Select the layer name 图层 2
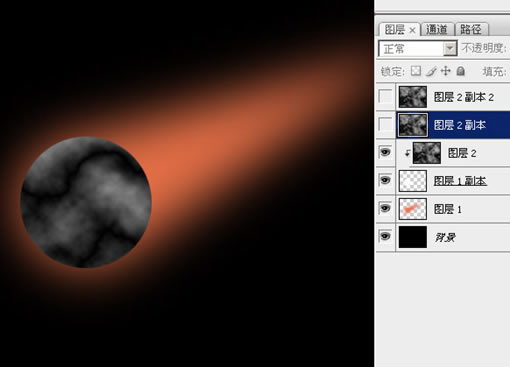Screen dimensions: 510x367 (462, 153)
